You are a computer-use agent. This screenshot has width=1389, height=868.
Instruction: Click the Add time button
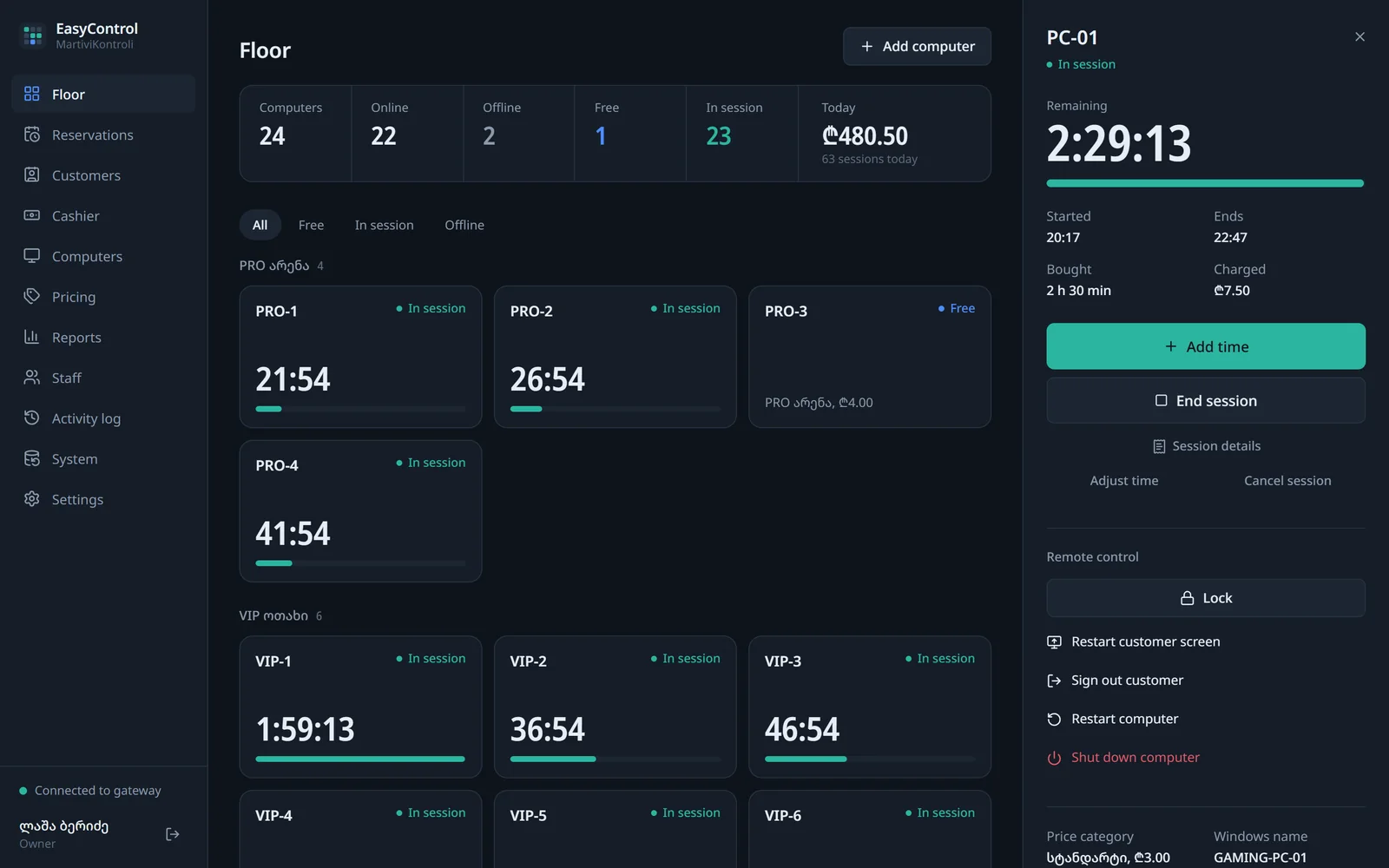tap(1206, 346)
